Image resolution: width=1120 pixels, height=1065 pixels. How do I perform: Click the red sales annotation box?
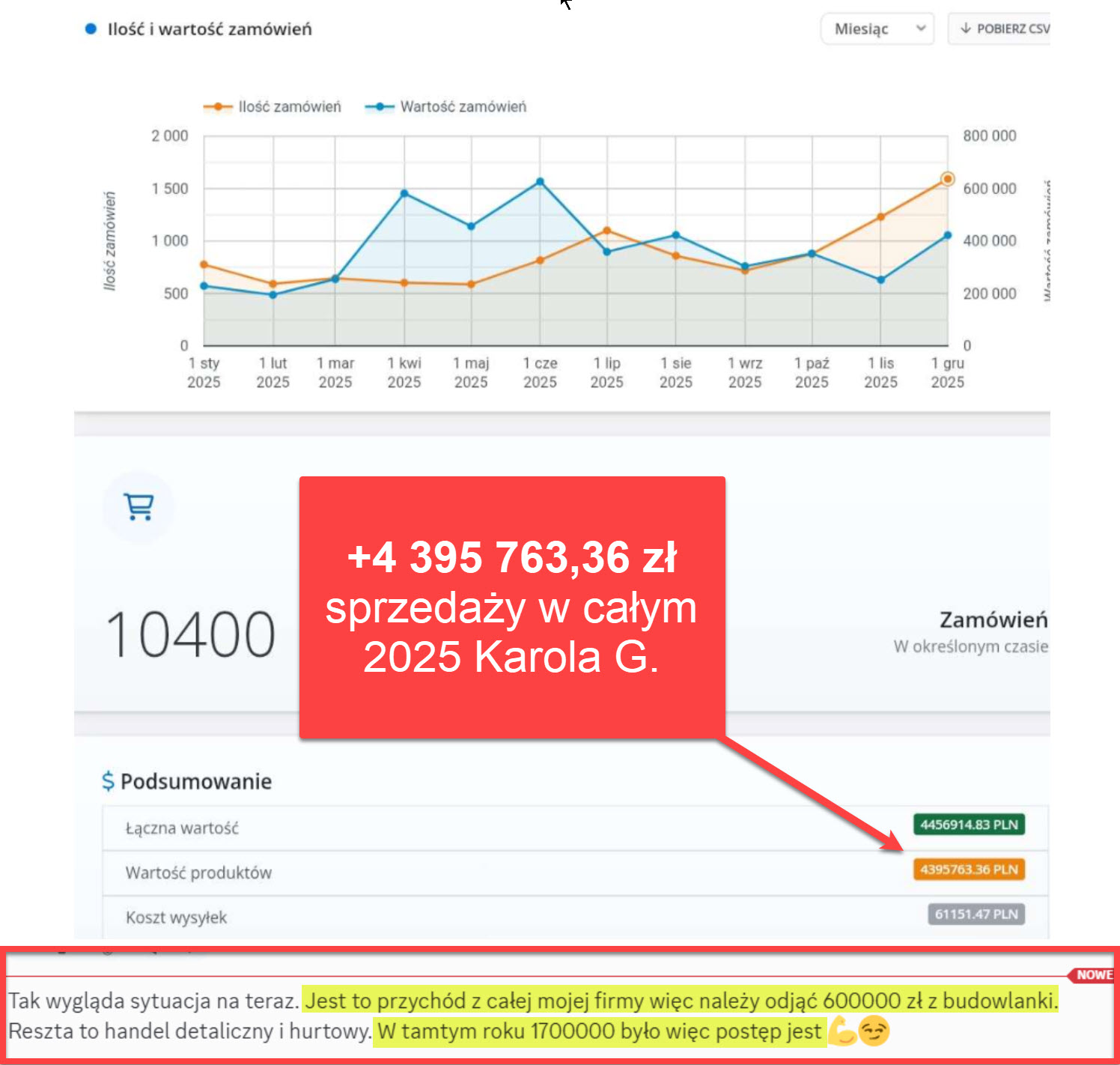[x=512, y=607]
